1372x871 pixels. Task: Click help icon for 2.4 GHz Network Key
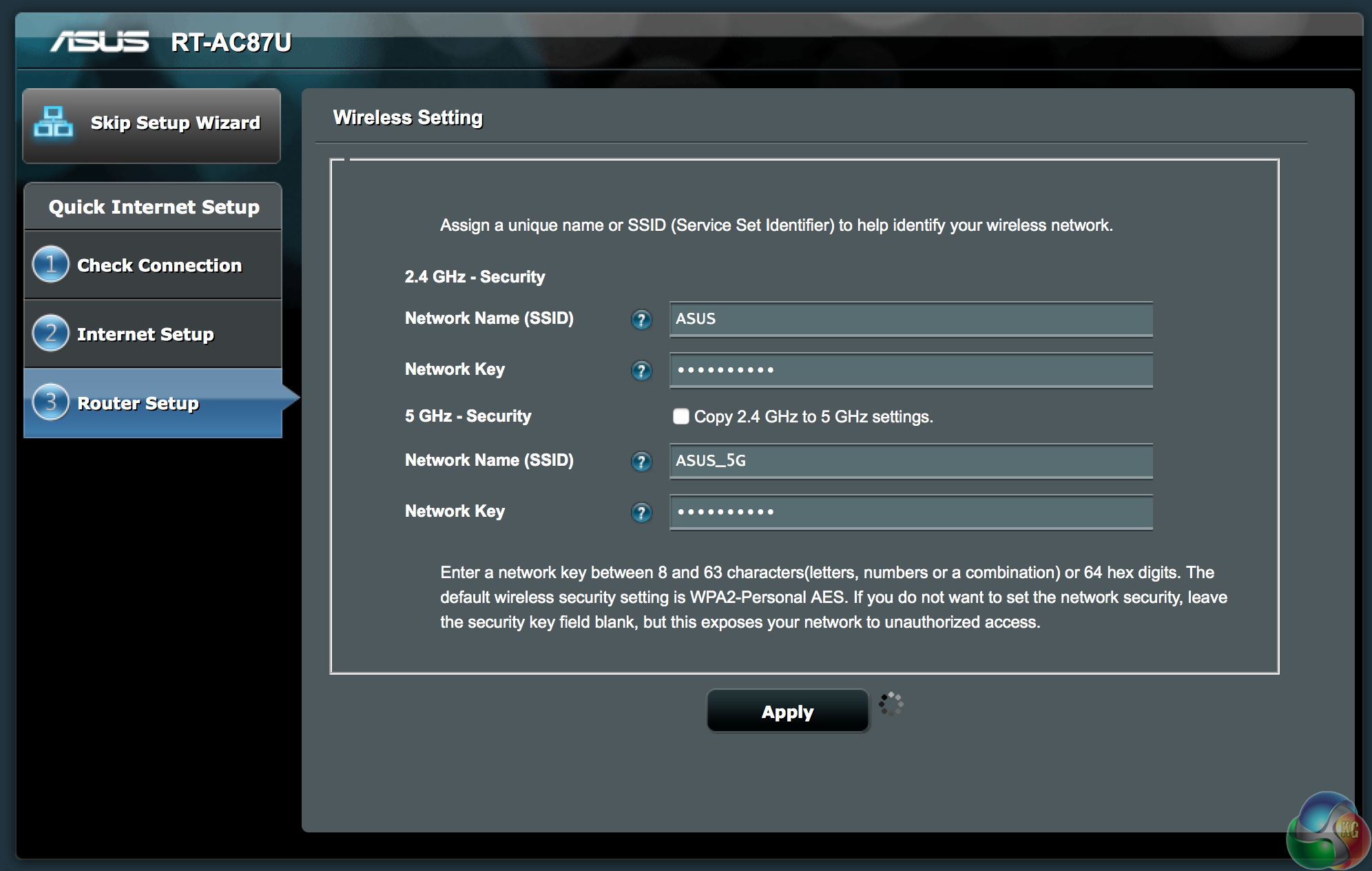(641, 371)
